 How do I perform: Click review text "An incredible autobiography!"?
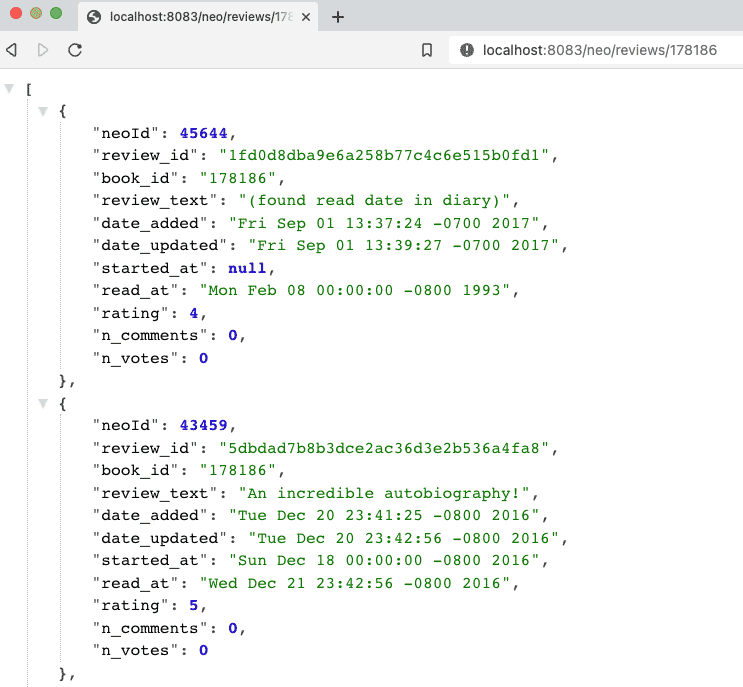[384, 493]
